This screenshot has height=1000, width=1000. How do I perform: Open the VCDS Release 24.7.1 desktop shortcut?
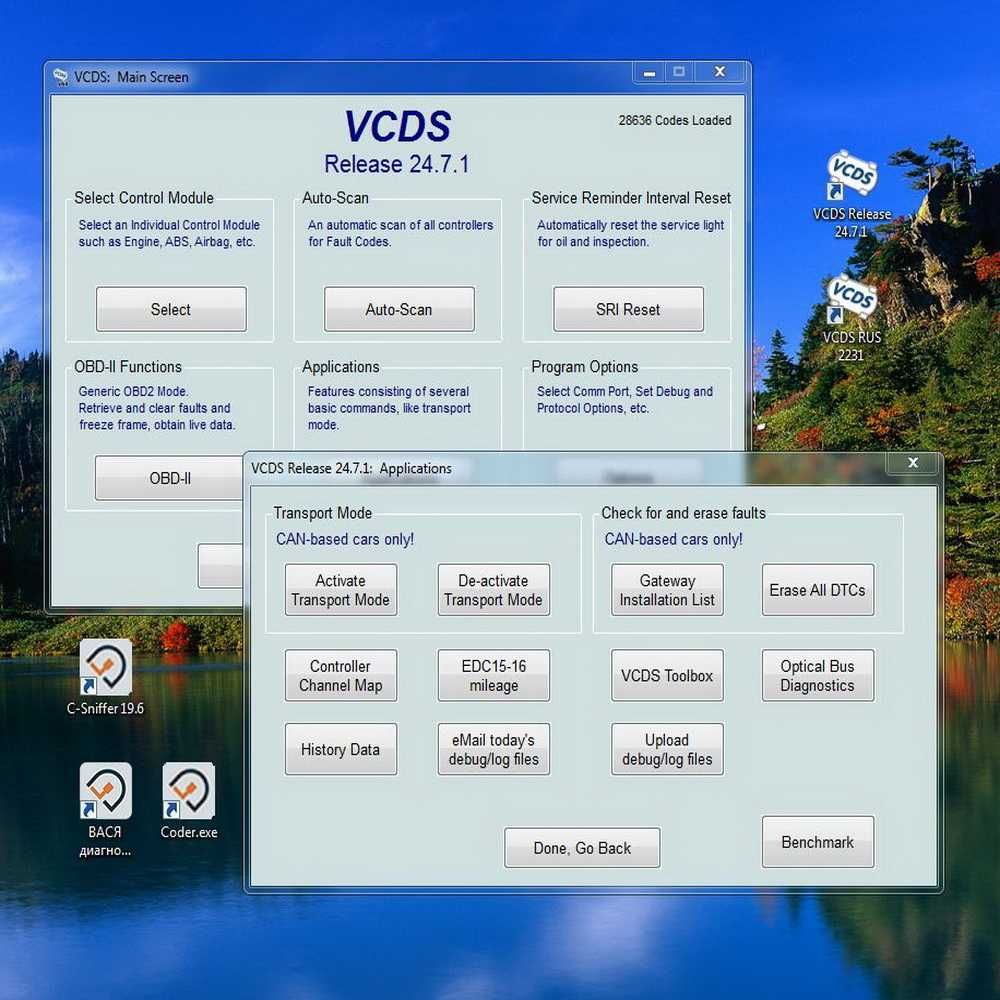pyautogui.click(x=851, y=195)
